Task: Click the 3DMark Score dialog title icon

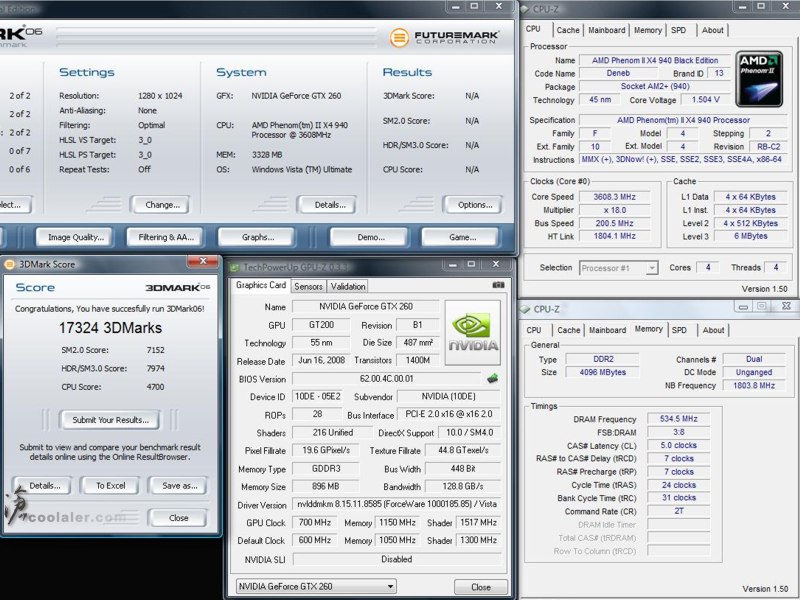Action: coord(9,264)
